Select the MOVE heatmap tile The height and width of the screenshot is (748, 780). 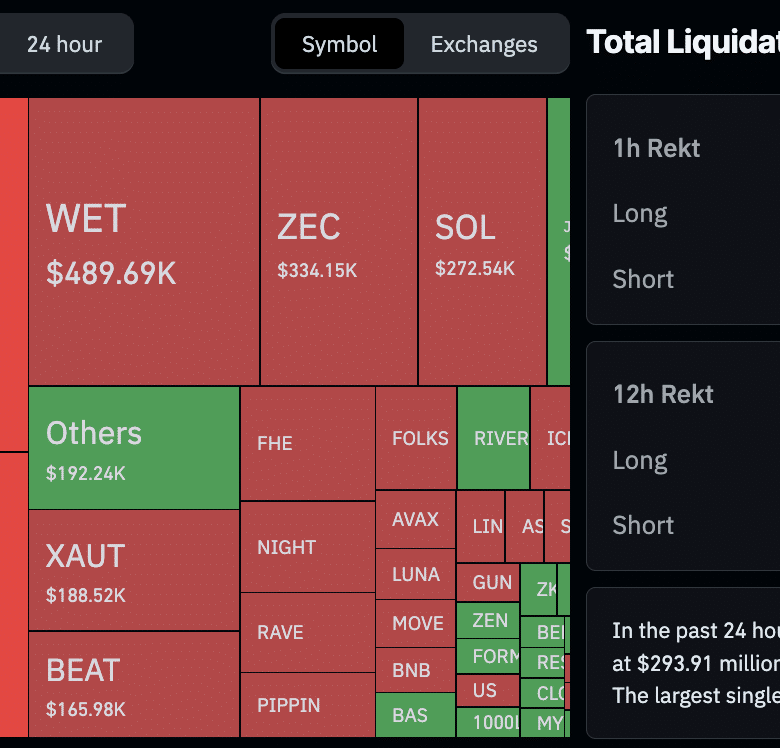click(x=415, y=623)
